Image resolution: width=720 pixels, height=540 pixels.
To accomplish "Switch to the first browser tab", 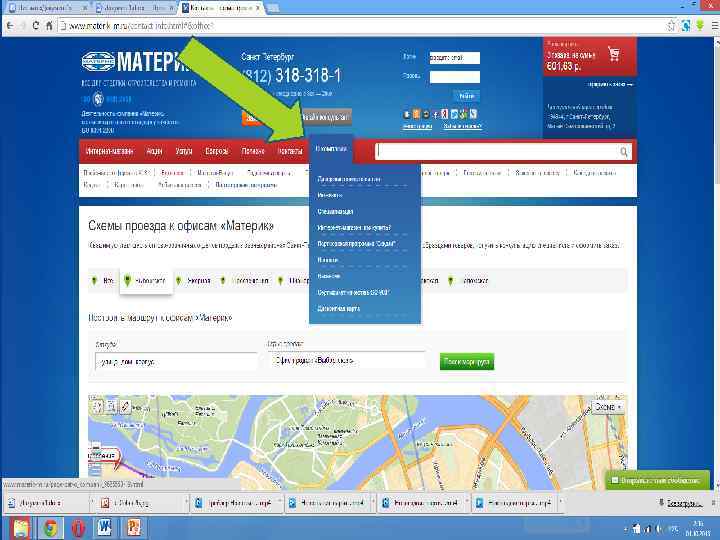I will (x=46, y=8).
